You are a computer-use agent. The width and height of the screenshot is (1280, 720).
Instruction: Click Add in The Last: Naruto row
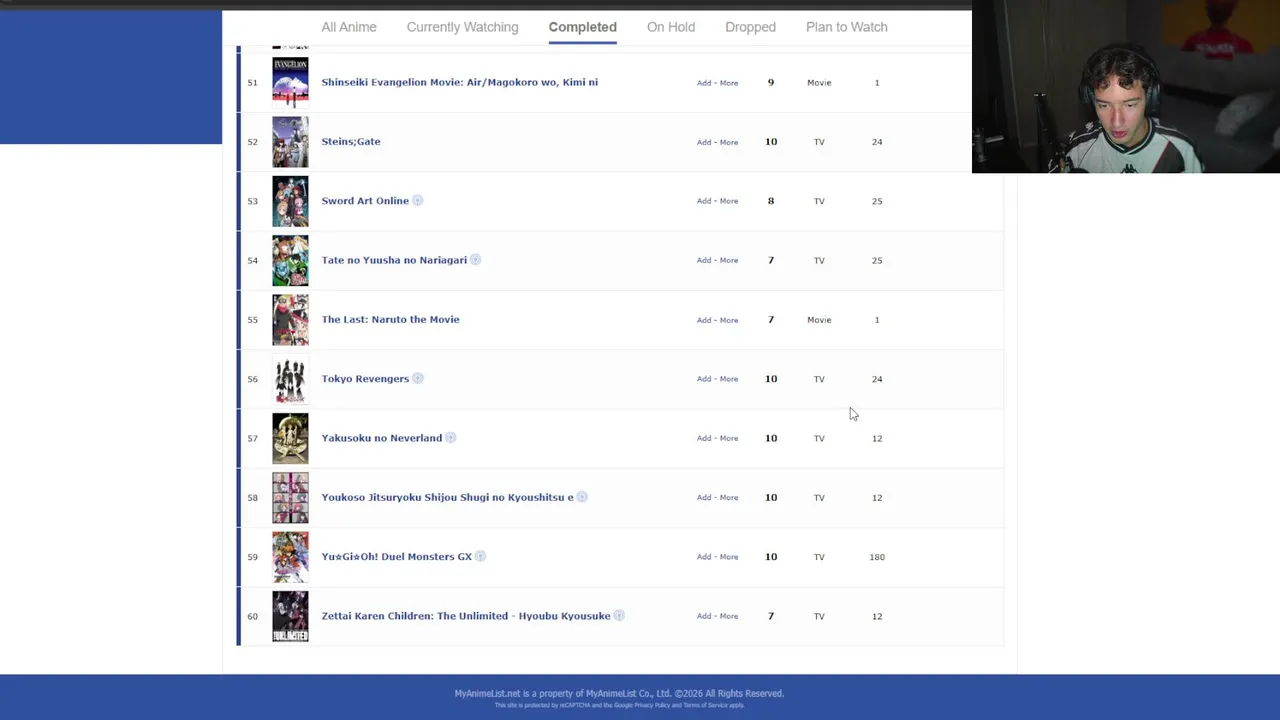pos(704,320)
